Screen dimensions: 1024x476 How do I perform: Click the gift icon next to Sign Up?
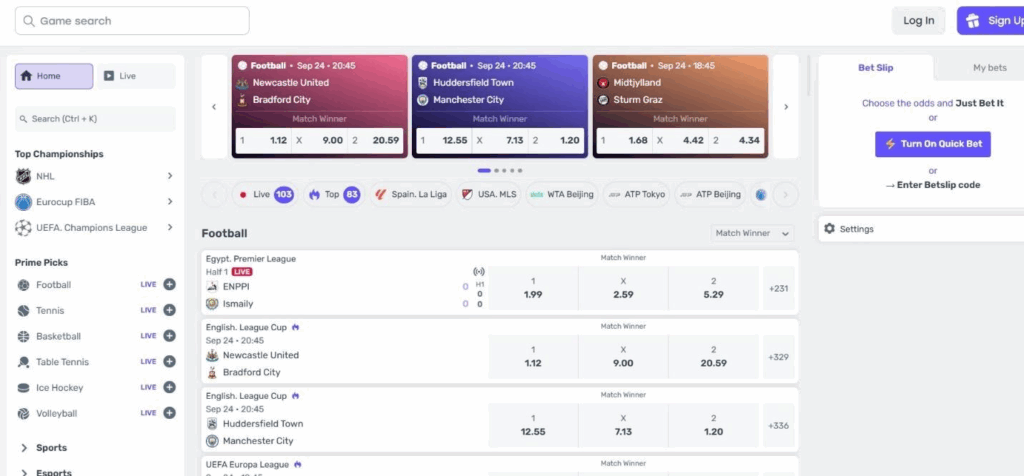(x=974, y=21)
